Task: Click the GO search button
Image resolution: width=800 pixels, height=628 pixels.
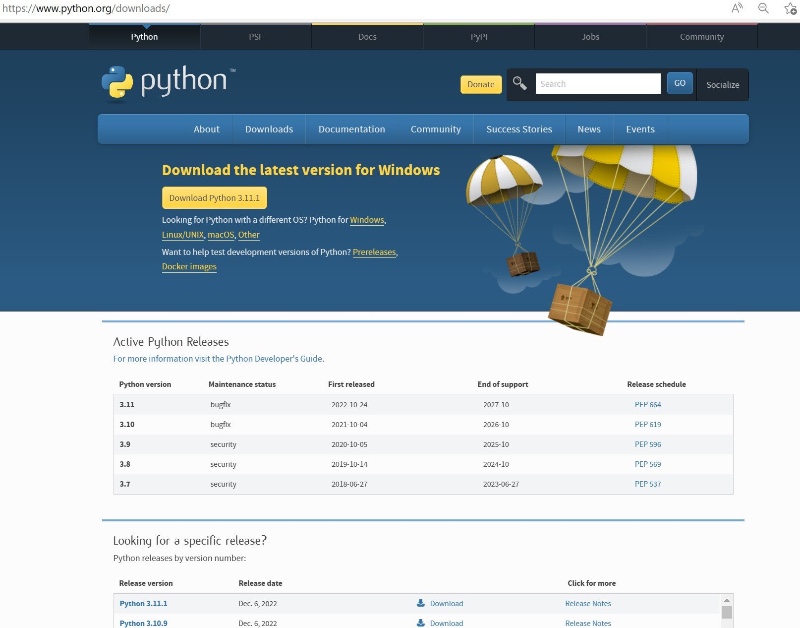Action: coord(680,83)
